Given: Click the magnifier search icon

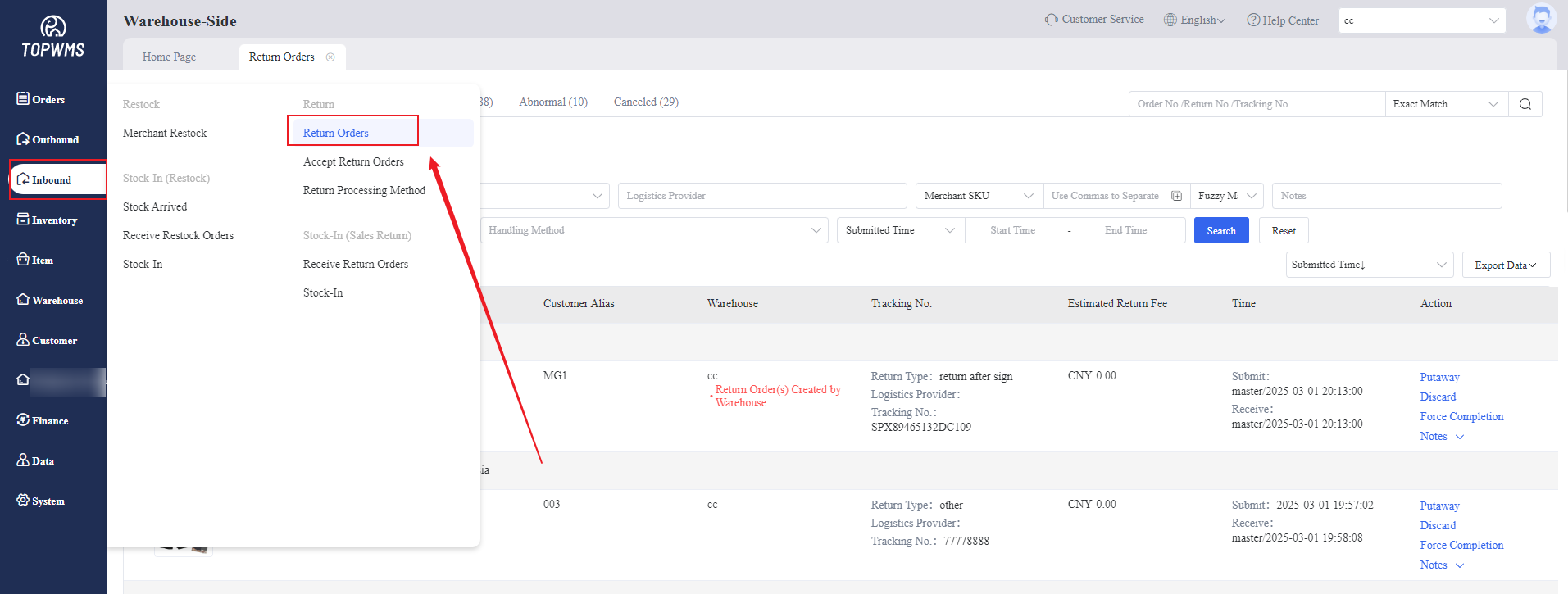Looking at the screenshot, I should coord(1525,104).
